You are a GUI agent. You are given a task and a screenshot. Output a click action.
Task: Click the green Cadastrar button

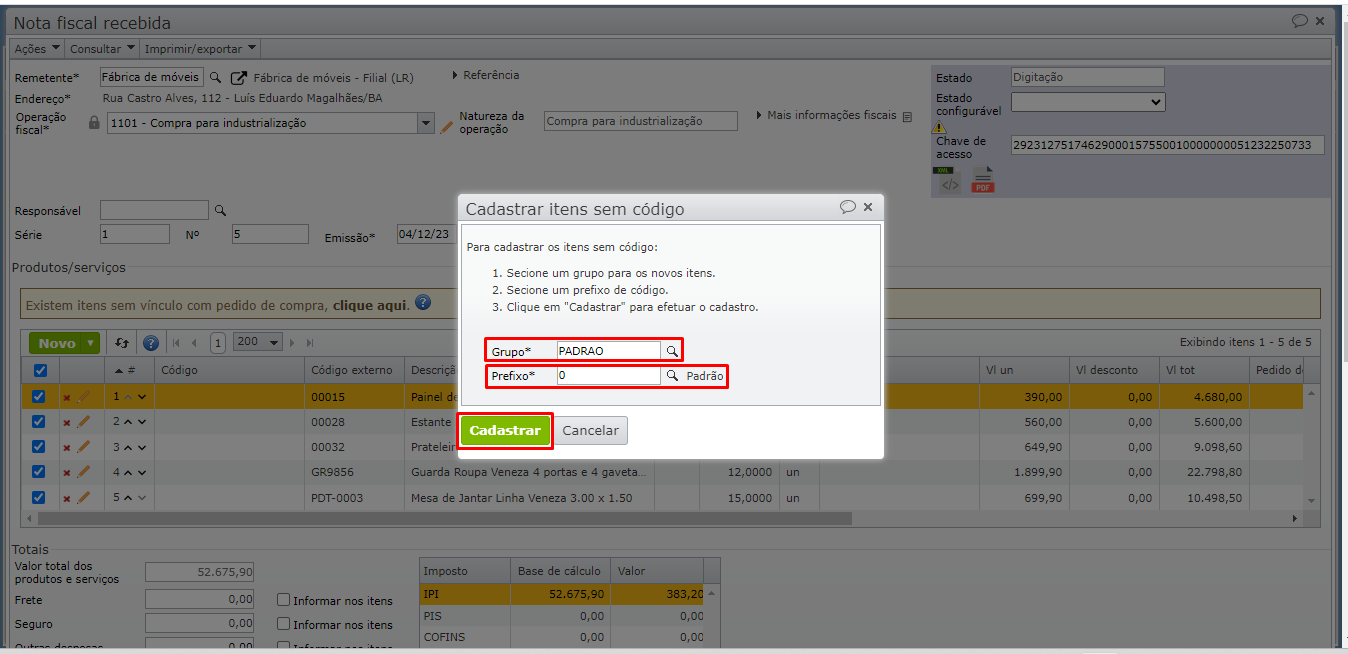coord(505,430)
